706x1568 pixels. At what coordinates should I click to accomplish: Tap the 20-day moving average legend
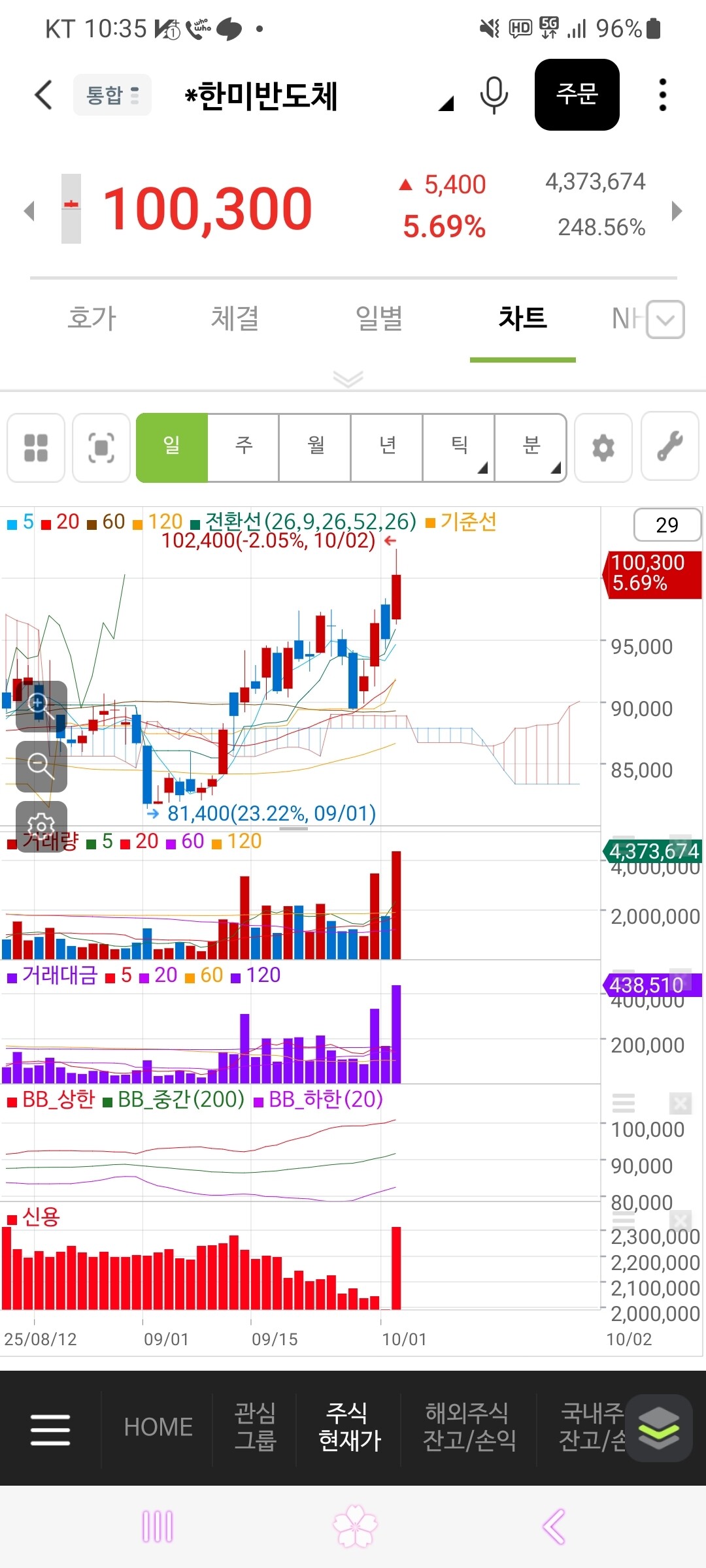60,521
